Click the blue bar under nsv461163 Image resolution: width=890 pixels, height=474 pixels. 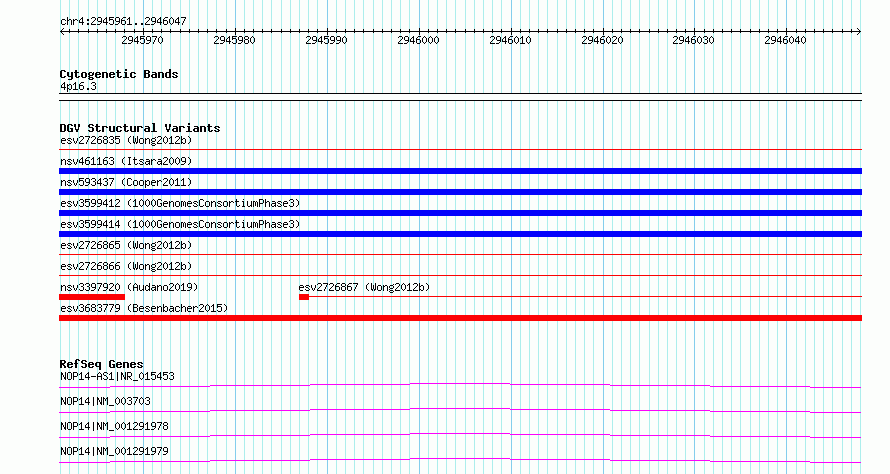coord(460,171)
